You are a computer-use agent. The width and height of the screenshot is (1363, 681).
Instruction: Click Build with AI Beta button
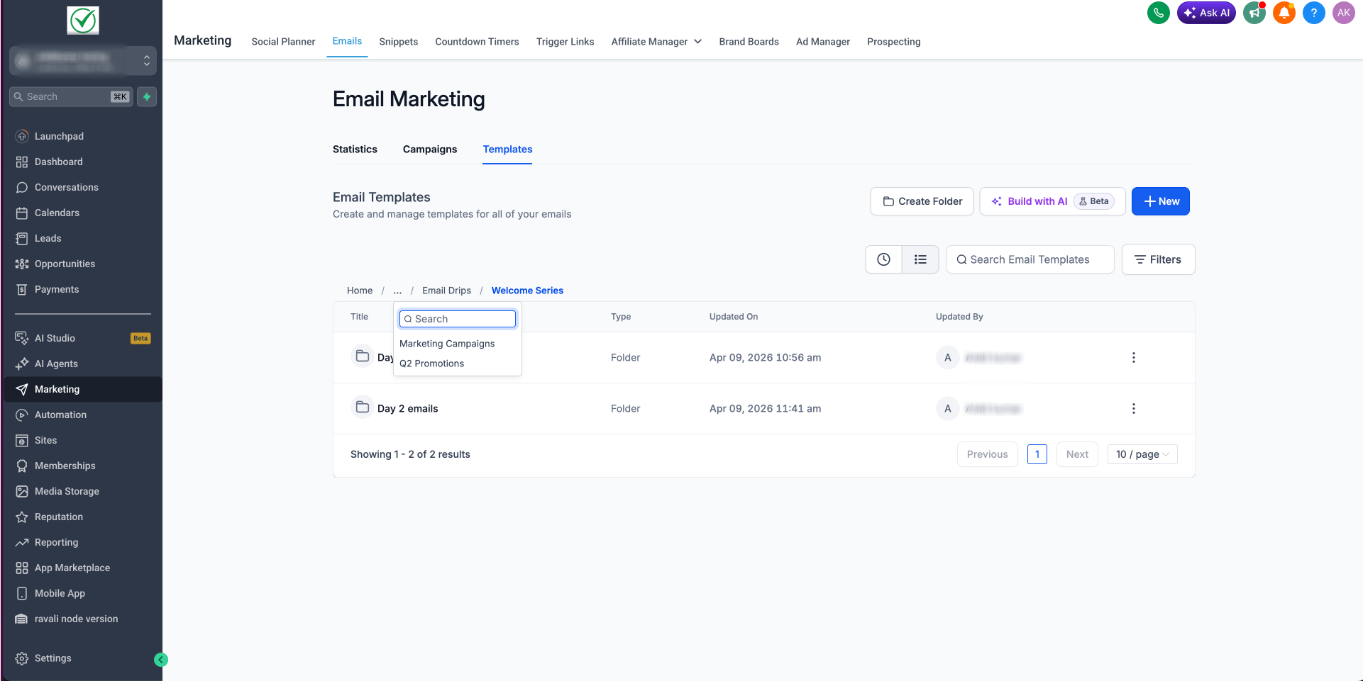click(1052, 201)
